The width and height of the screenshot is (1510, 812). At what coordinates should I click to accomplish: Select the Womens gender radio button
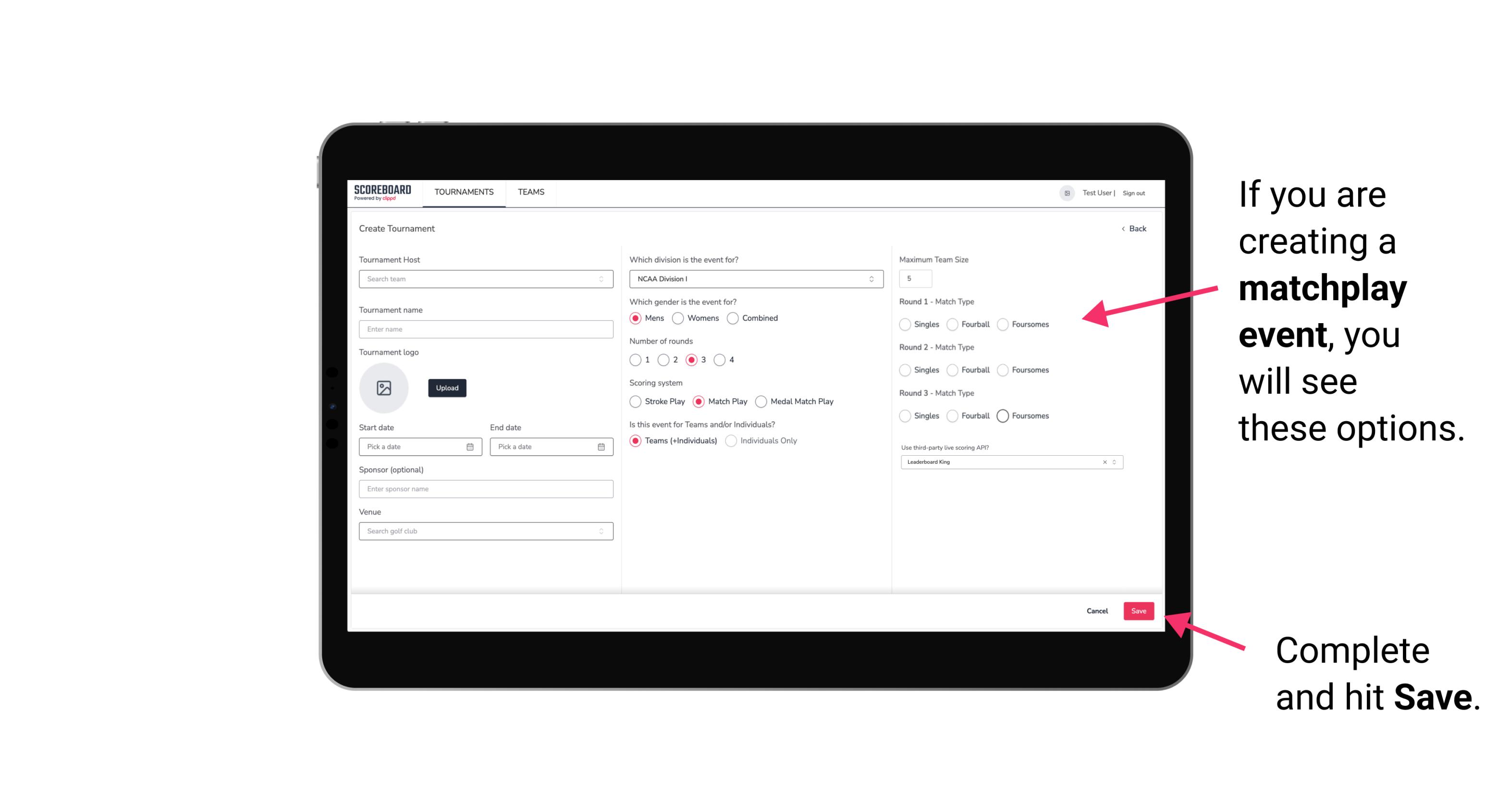point(679,318)
